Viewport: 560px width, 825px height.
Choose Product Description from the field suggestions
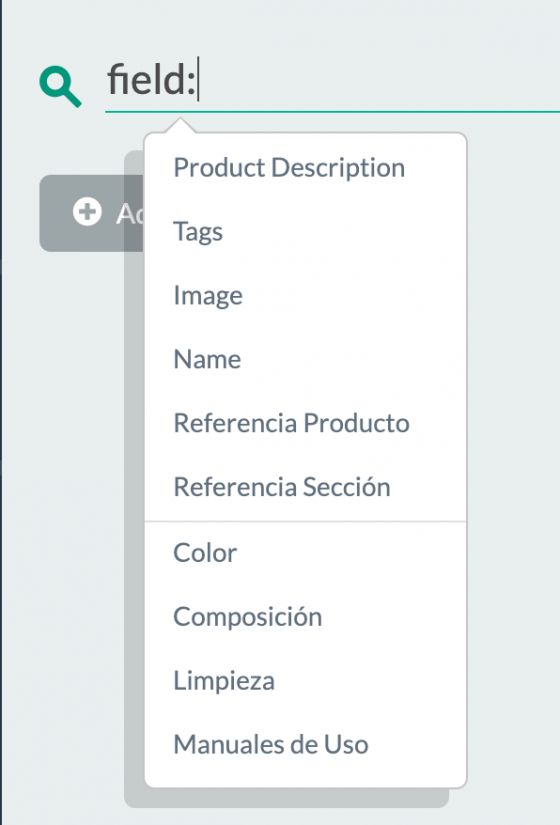pos(289,168)
